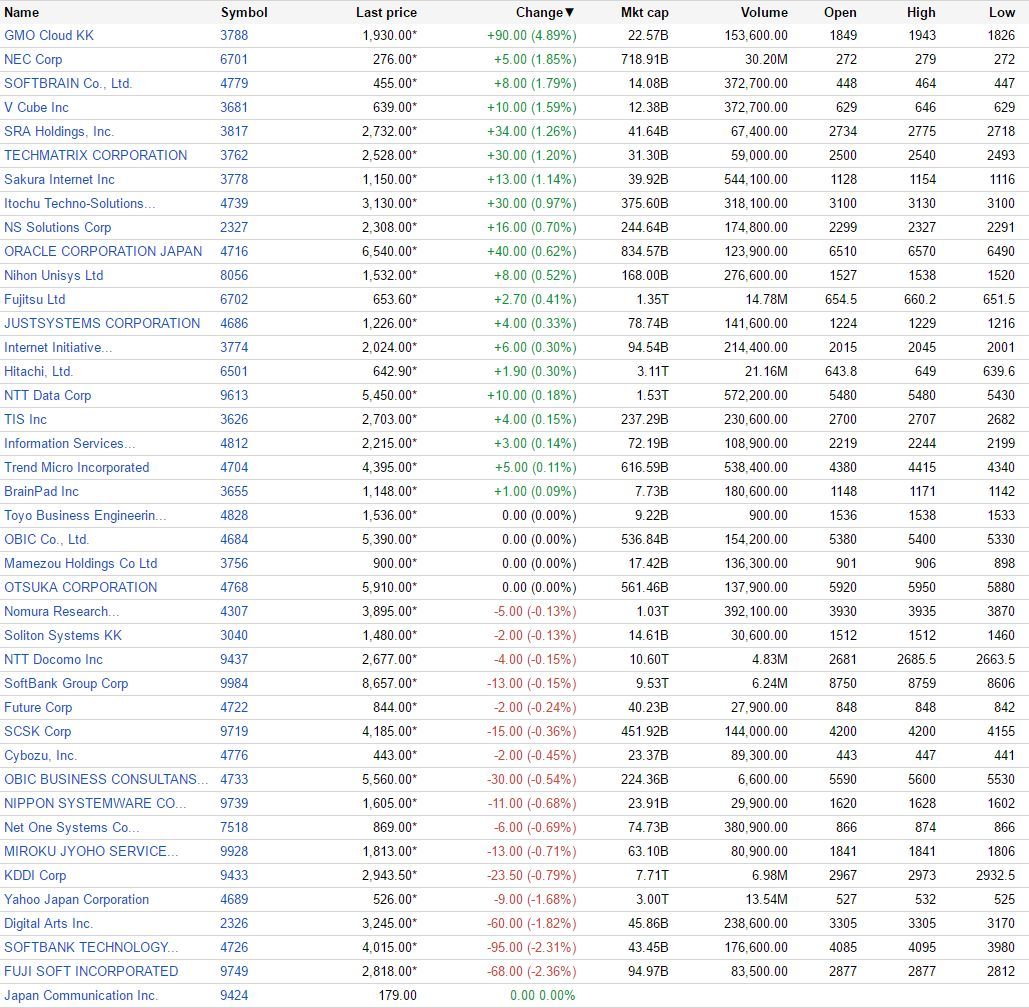Click ticker symbol 6701
1029x1008 pixels.
point(234,60)
